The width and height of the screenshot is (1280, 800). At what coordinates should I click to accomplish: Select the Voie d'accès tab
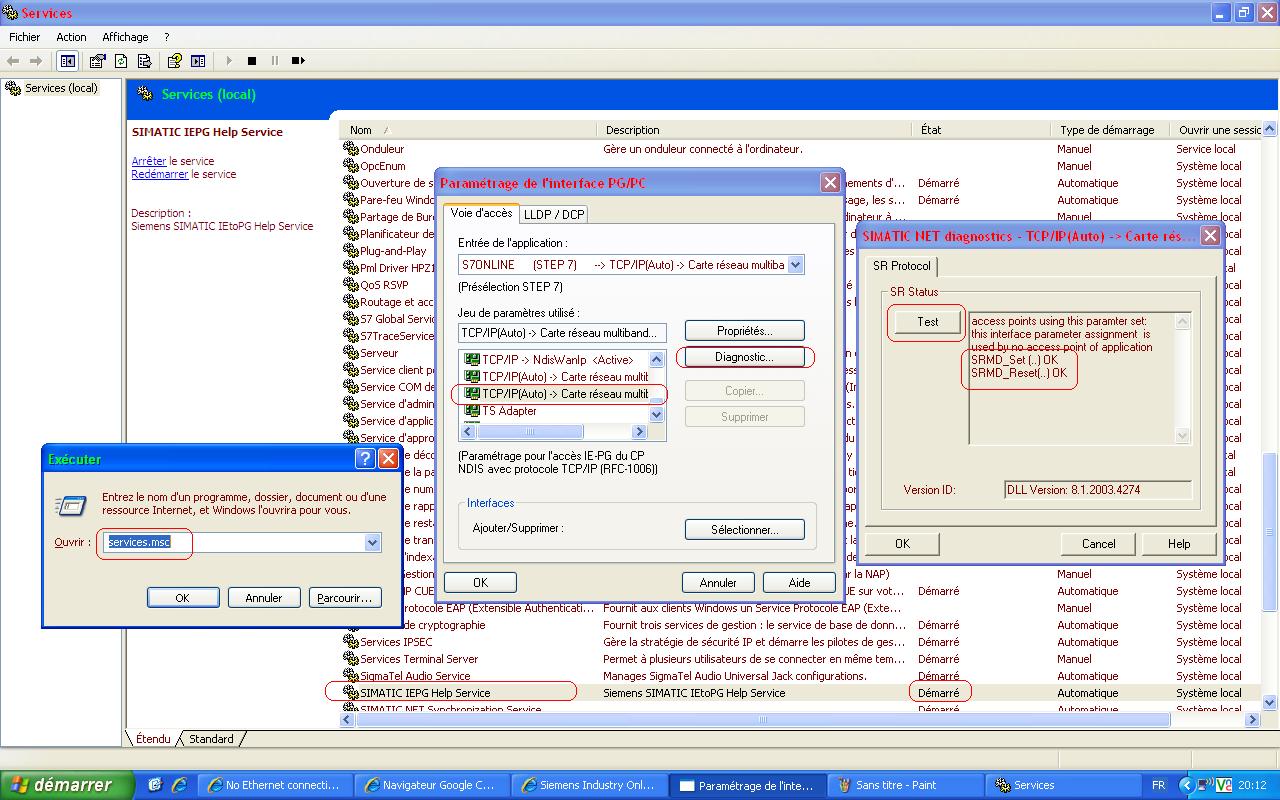tap(481, 212)
